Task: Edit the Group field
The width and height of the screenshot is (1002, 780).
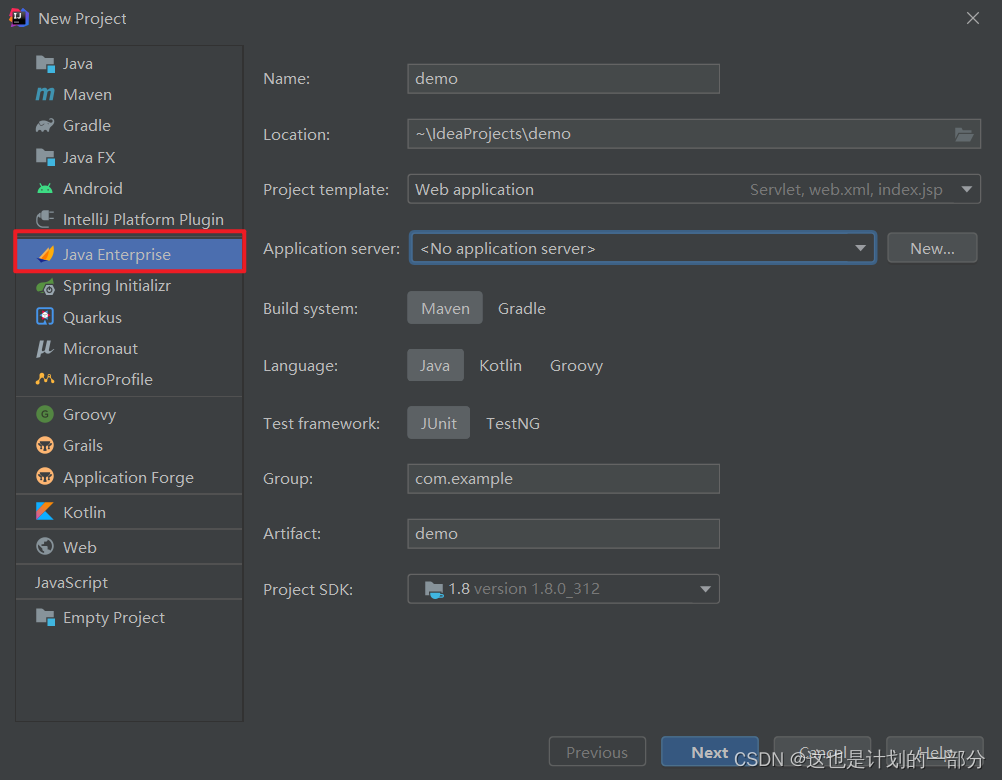Action: (563, 478)
